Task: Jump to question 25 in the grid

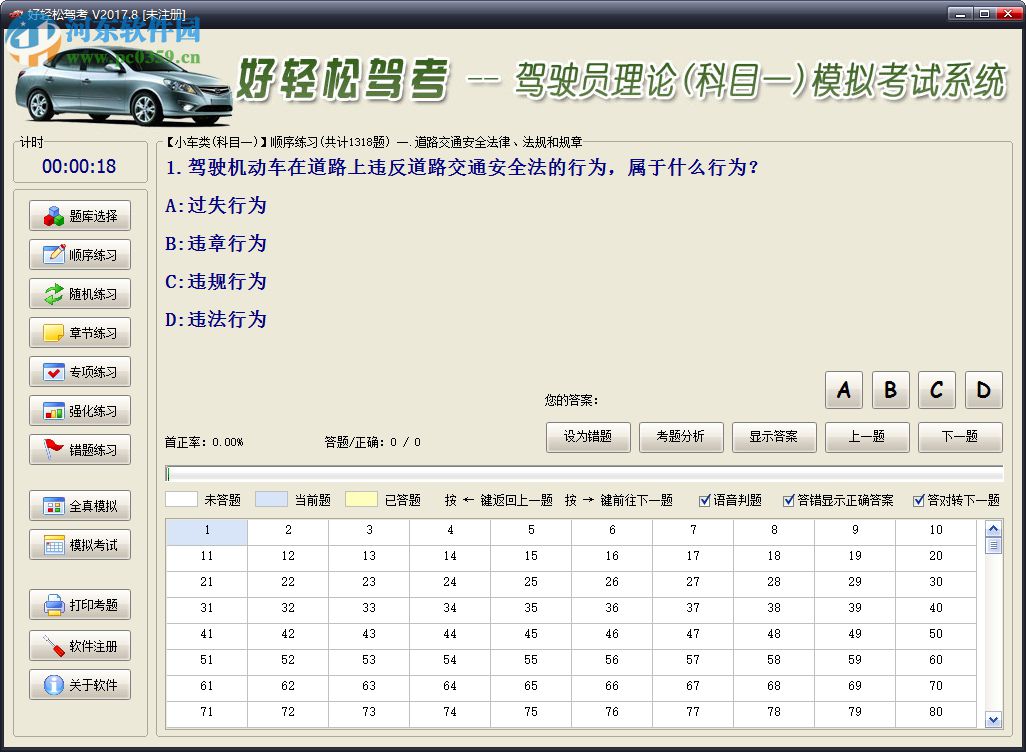Action: (x=530, y=581)
